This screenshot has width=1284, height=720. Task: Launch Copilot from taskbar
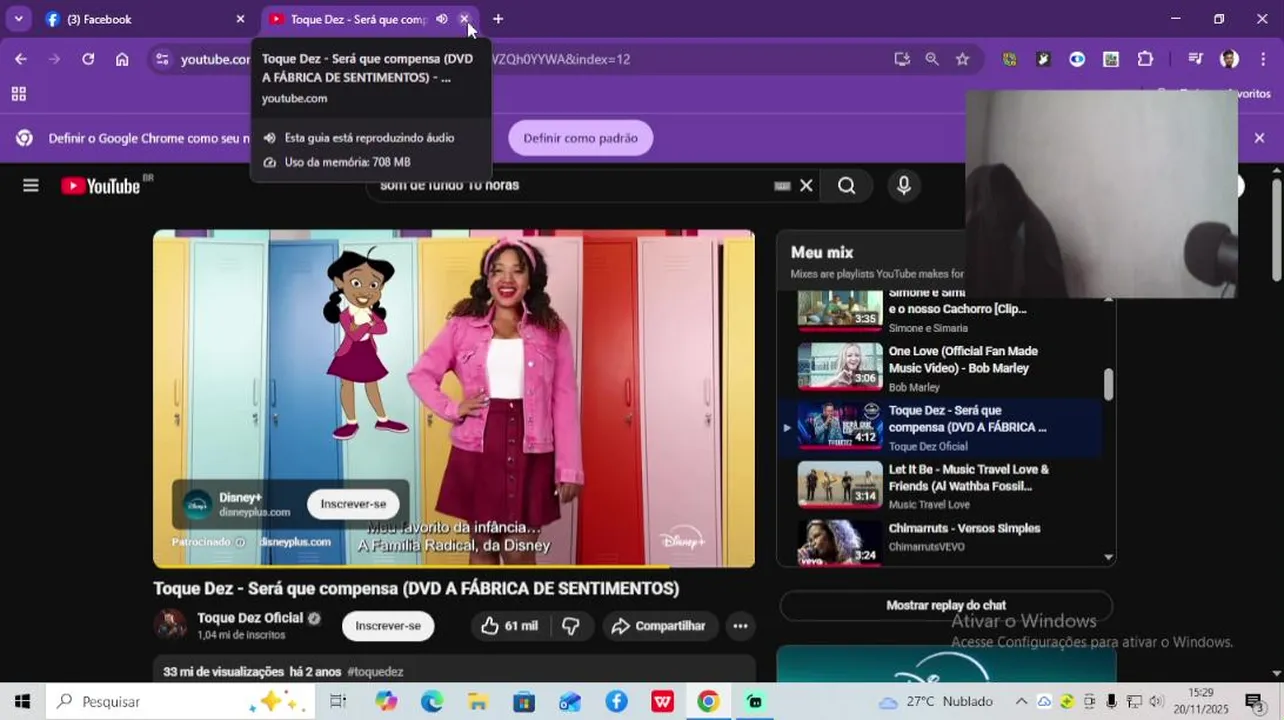point(386,702)
